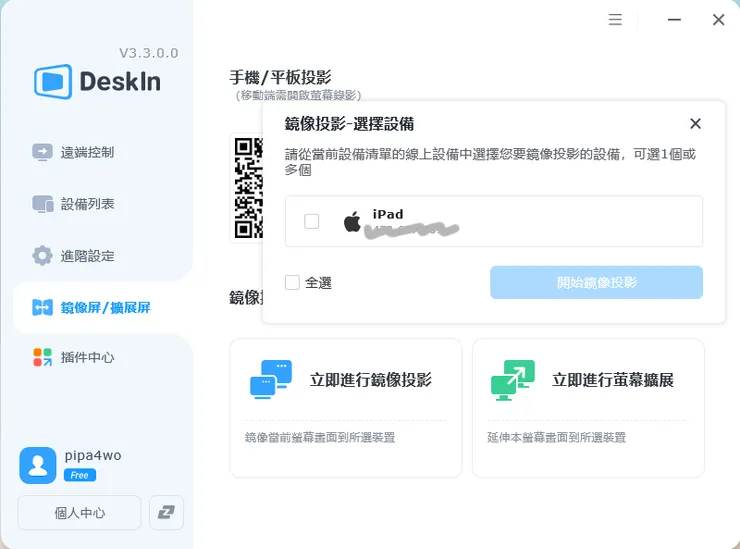Click the plugin center colored icon
This screenshot has width=740, height=549.
(42, 357)
